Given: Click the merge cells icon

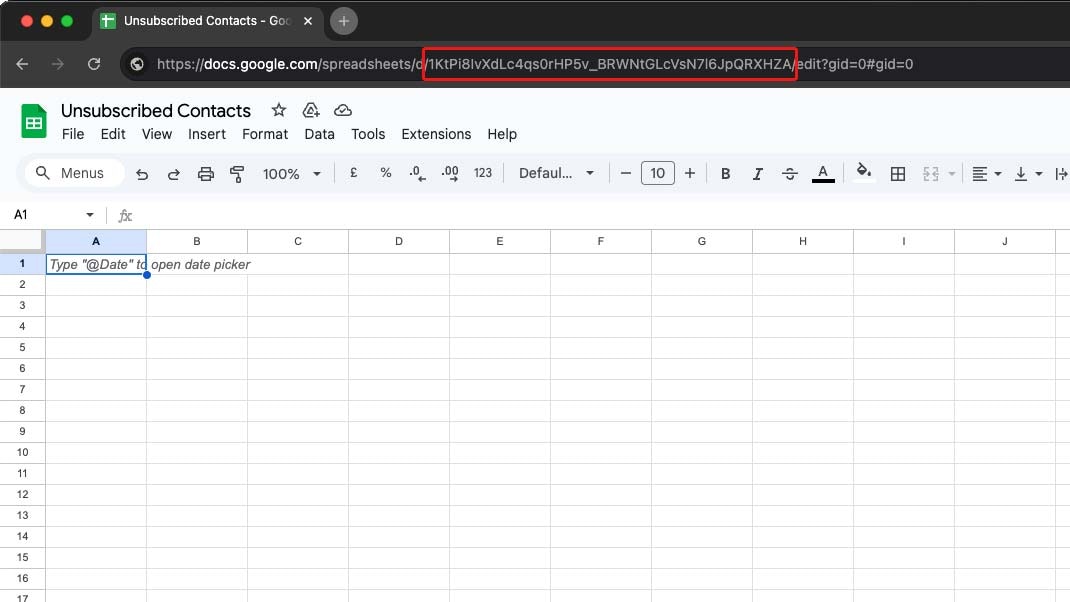Looking at the screenshot, I should coord(931,174).
